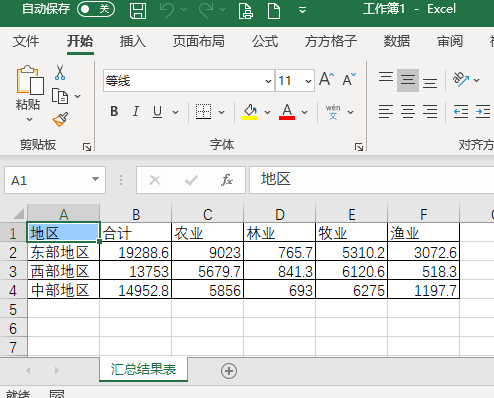Open Redo history dropdown arrow
The image size is (494, 398).
tap(223, 10)
